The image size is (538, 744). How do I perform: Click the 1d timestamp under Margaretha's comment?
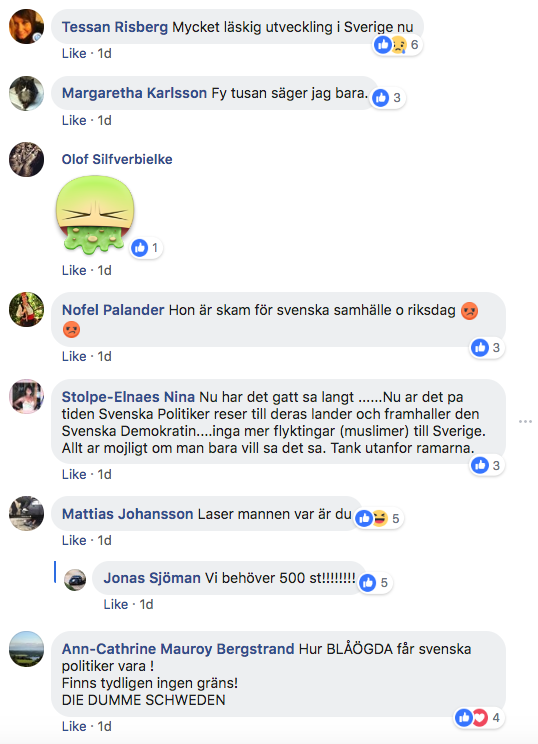(104, 121)
